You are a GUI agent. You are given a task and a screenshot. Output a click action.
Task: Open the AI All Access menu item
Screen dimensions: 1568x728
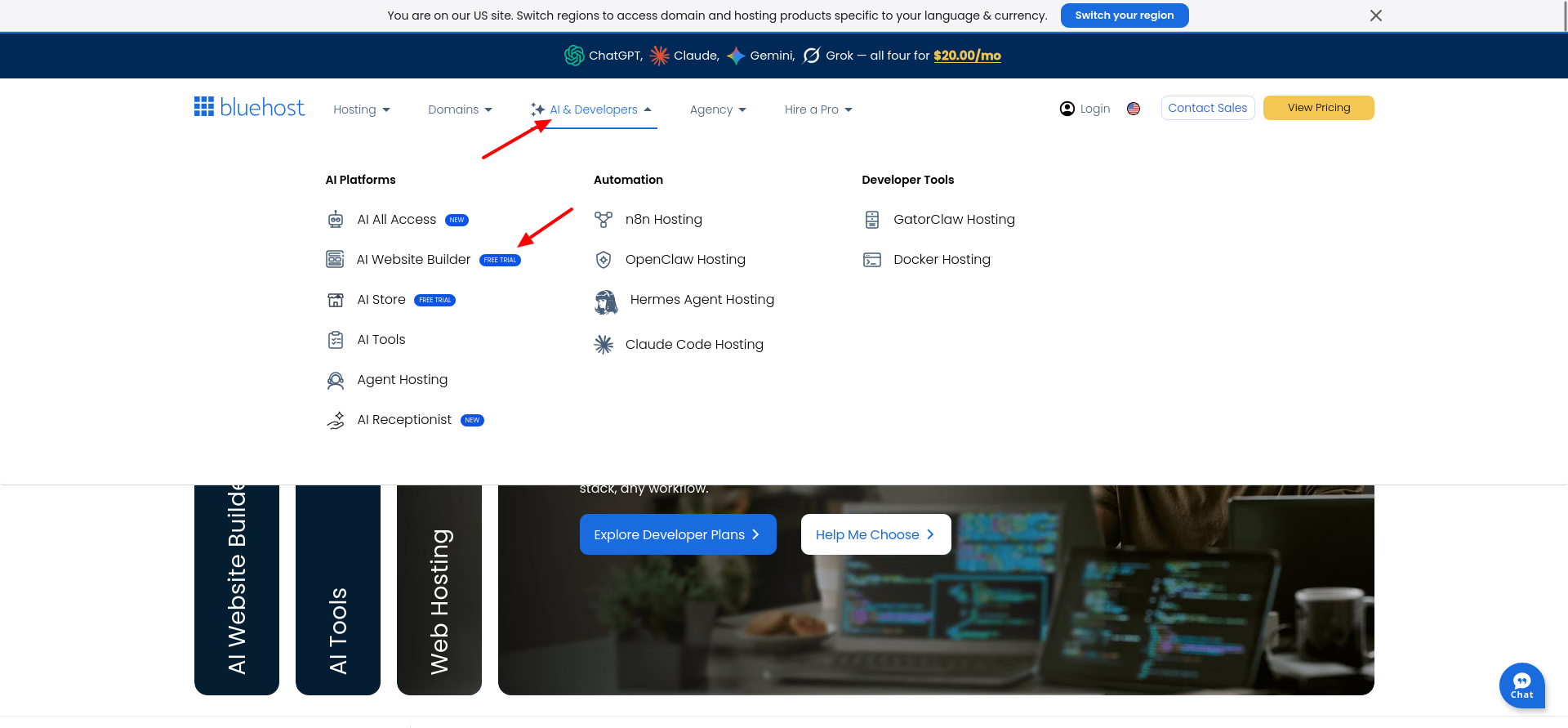point(397,220)
